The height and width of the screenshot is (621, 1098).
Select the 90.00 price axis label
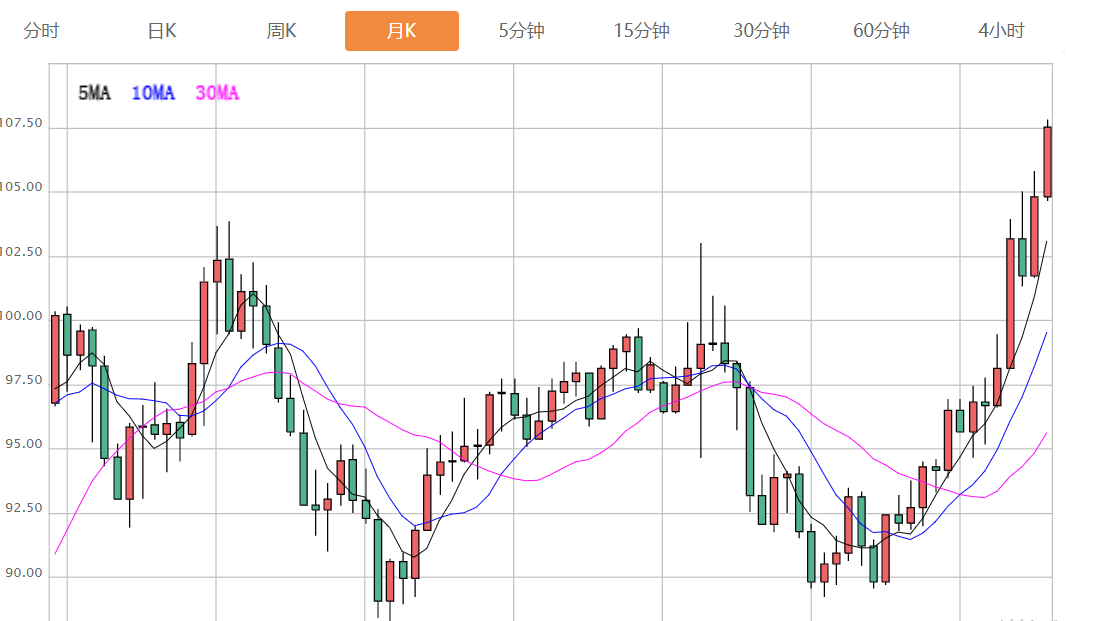click(22, 574)
